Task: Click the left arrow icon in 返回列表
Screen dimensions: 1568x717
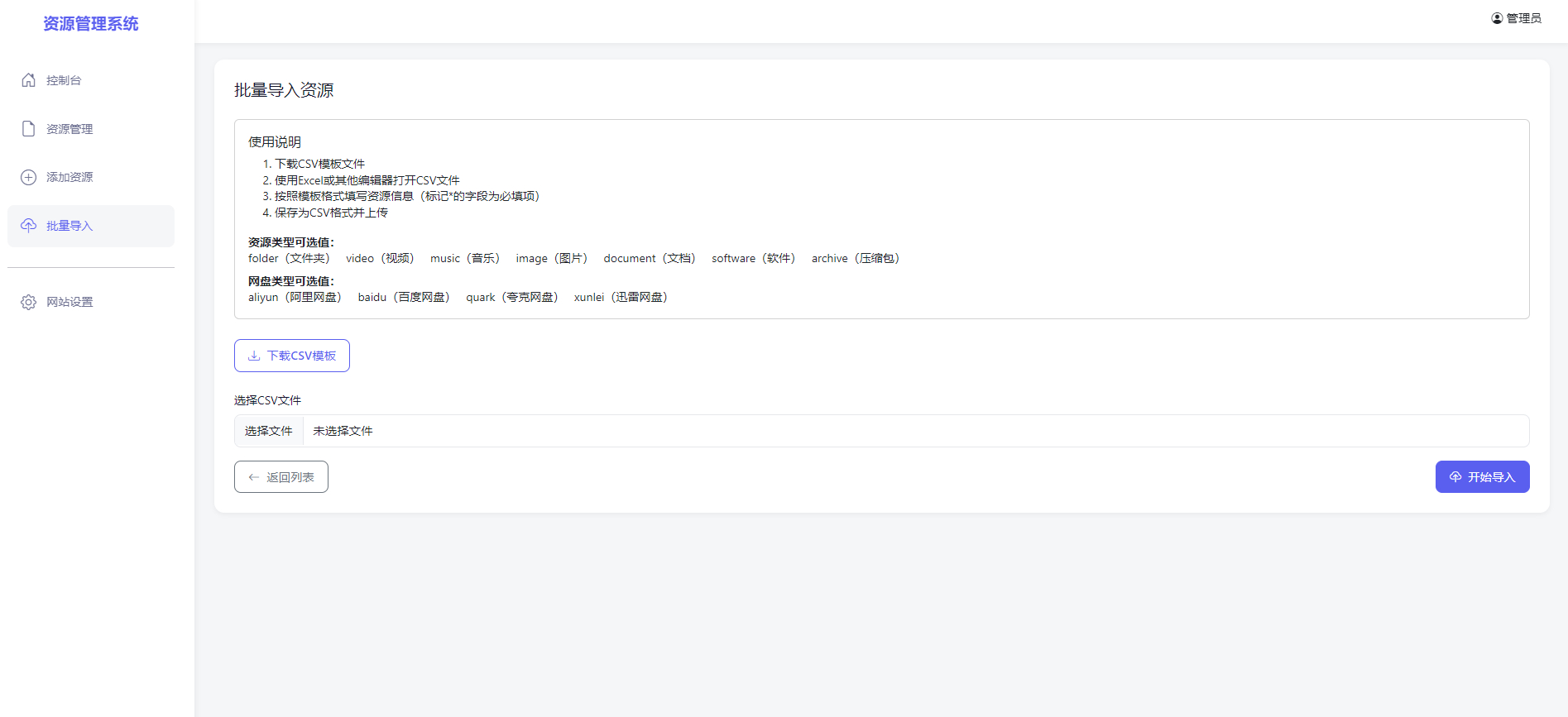Action: (254, 477)
